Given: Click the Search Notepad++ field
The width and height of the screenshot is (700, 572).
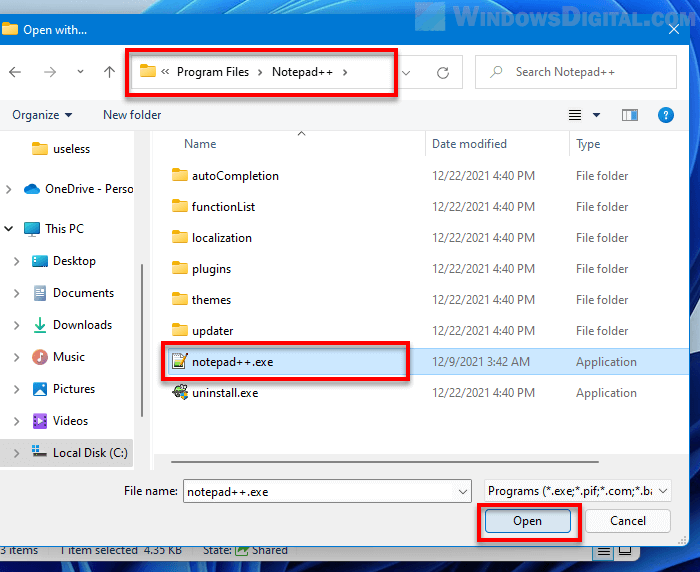Looking at the screenshot, I should coord(576,72).
